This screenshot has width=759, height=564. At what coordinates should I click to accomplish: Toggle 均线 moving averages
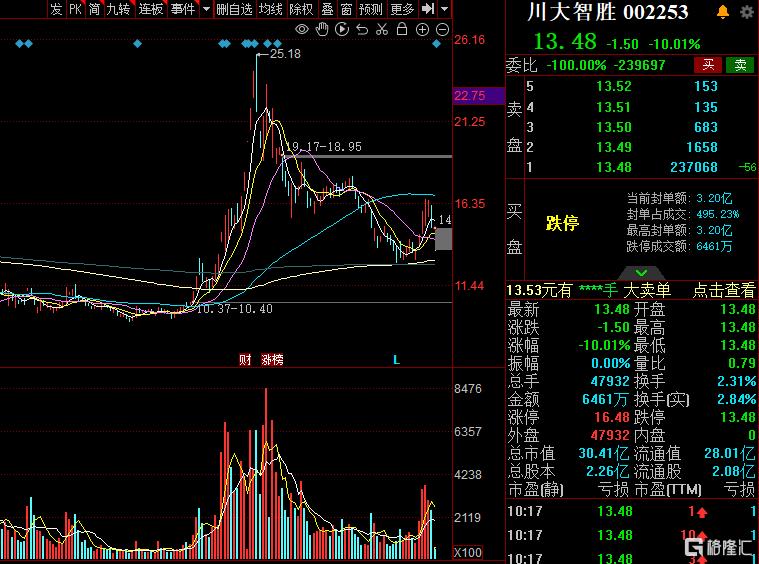click(x=270, y=9)
